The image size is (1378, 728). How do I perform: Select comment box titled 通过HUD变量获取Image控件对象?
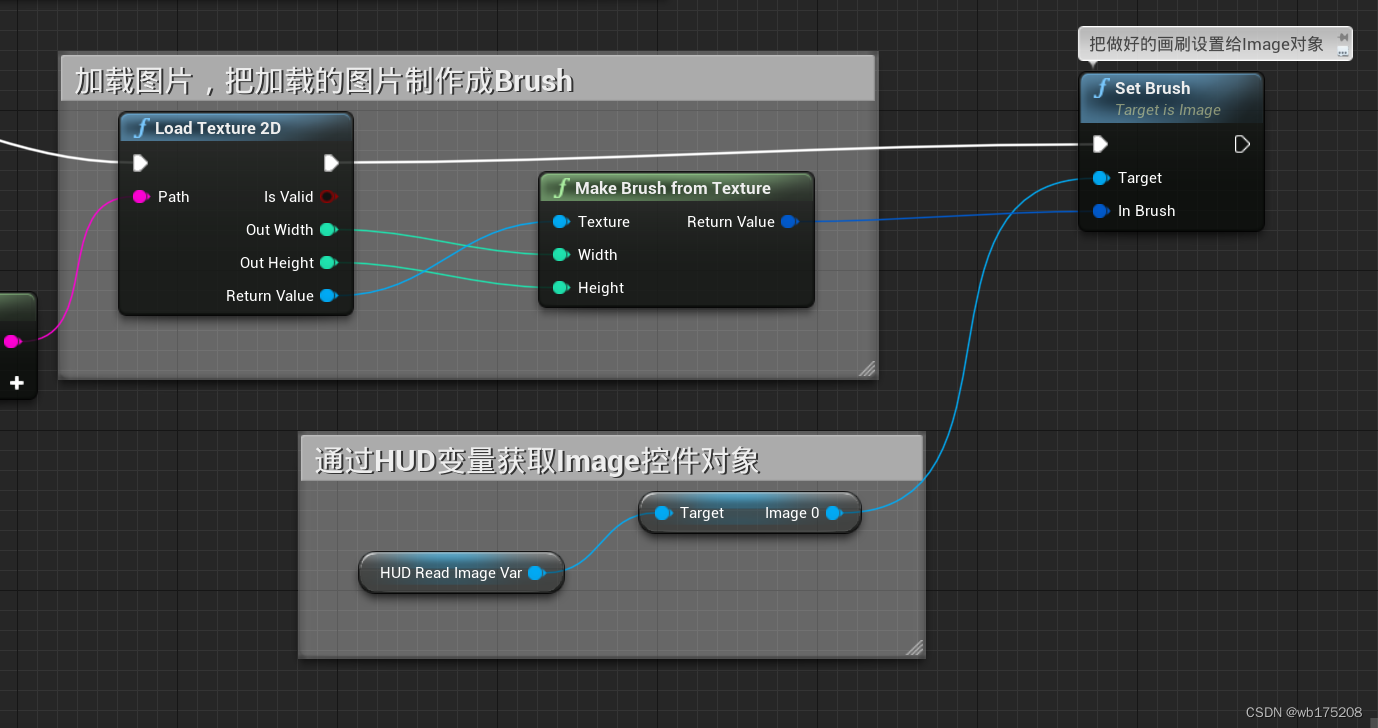[x=611, y=458]
